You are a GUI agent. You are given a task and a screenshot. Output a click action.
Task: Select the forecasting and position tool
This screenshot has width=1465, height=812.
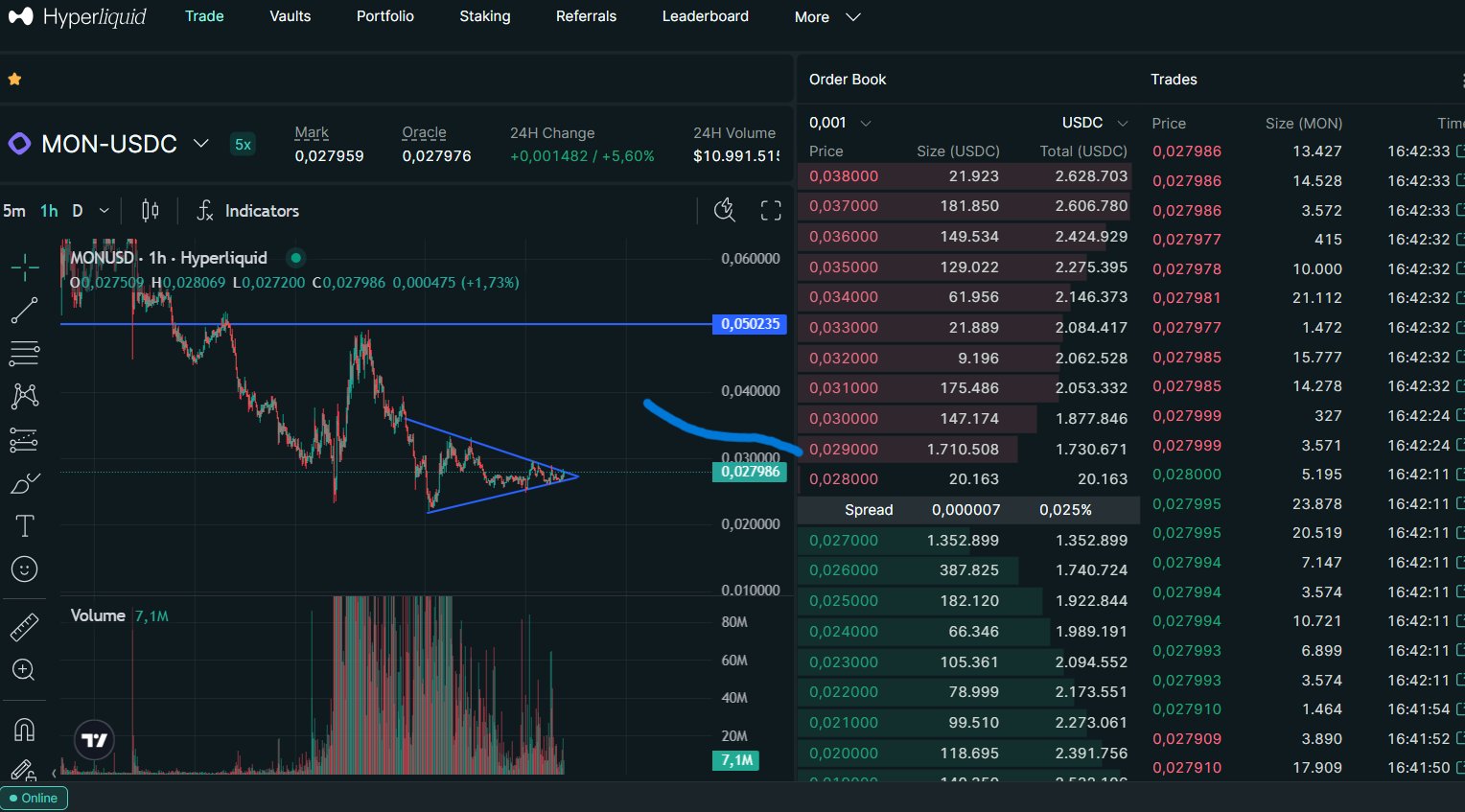coord(25,440)
